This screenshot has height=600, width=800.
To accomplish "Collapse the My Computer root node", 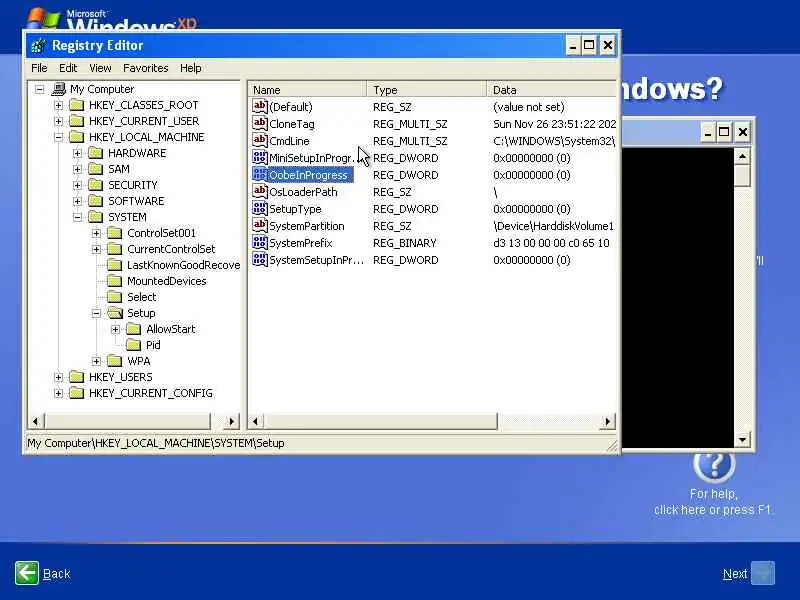I will click(x=39, y=89).
